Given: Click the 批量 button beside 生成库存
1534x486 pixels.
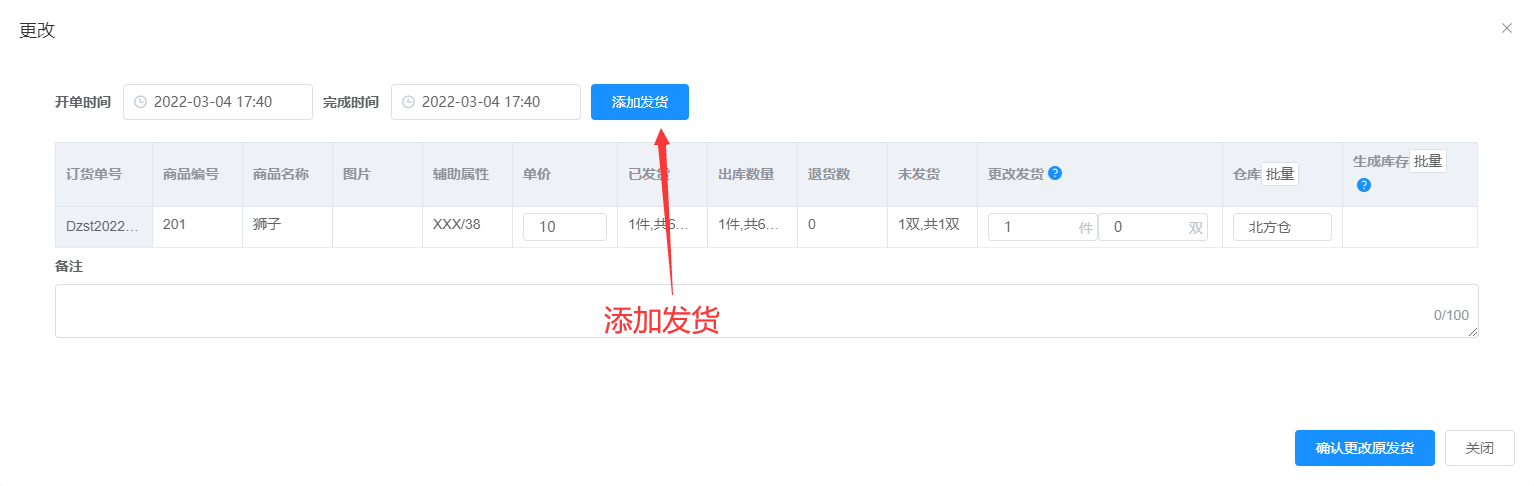Looking at the screenshot, I should [x=1427, y=161].
